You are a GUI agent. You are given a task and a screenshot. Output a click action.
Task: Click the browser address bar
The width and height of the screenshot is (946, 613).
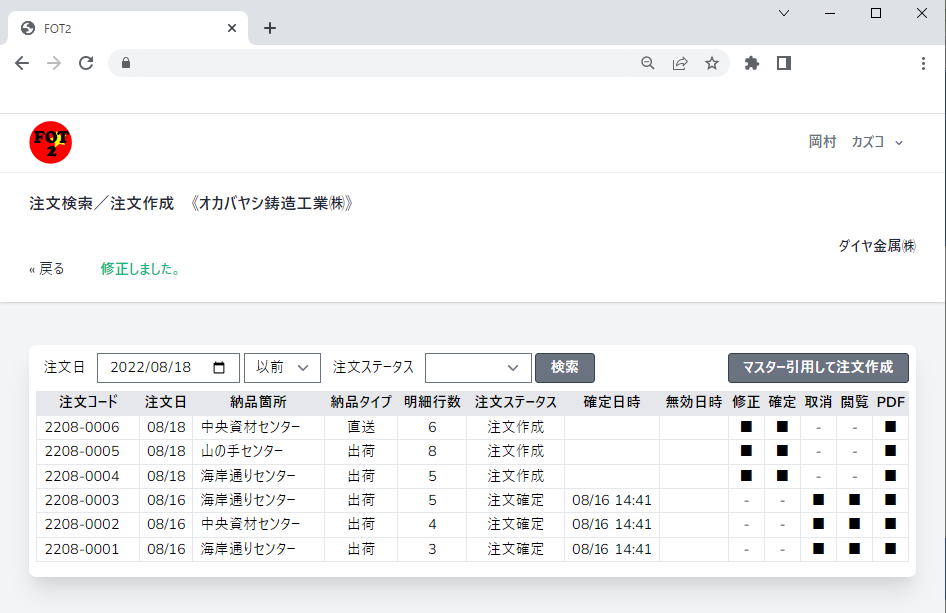click(380, 63)
